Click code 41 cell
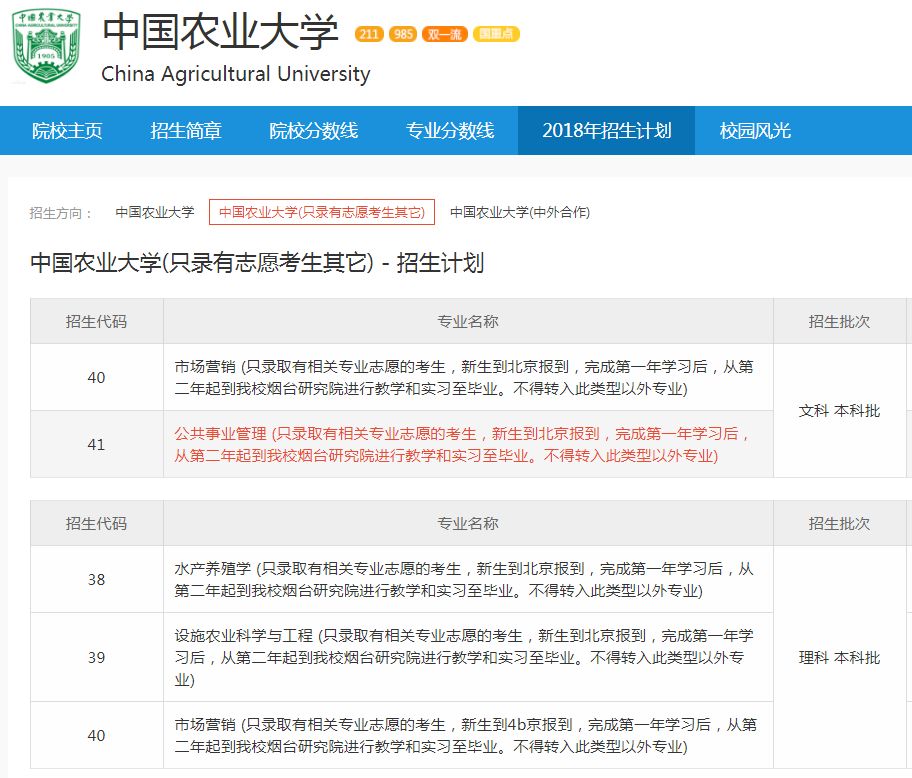The image size is (912, 778). pyautogui.click(x=97, y=444)
